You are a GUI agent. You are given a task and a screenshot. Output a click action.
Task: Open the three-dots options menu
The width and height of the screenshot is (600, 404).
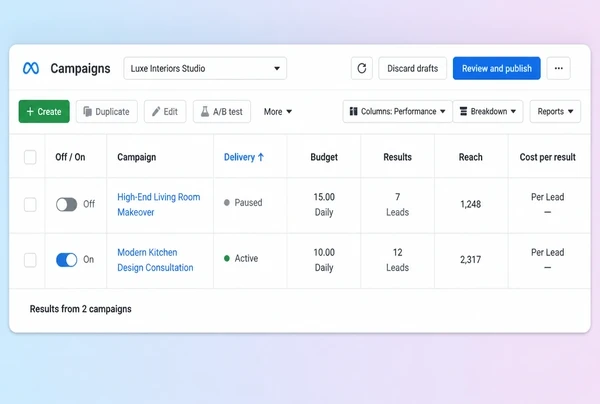click(559, 68)
